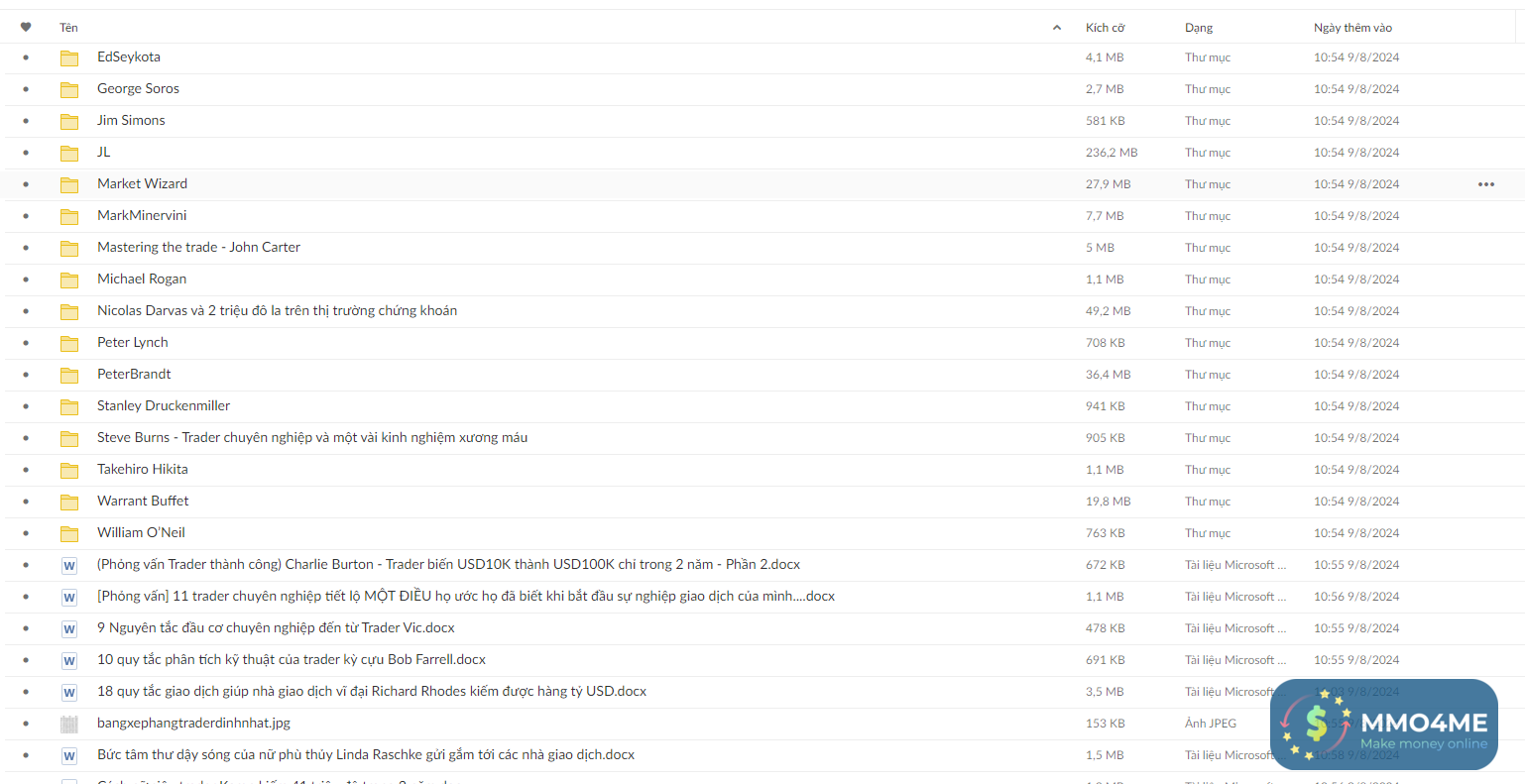Click the JL folder icon
This screenshot has width=1525, height=784.
[x=69, y=153]
